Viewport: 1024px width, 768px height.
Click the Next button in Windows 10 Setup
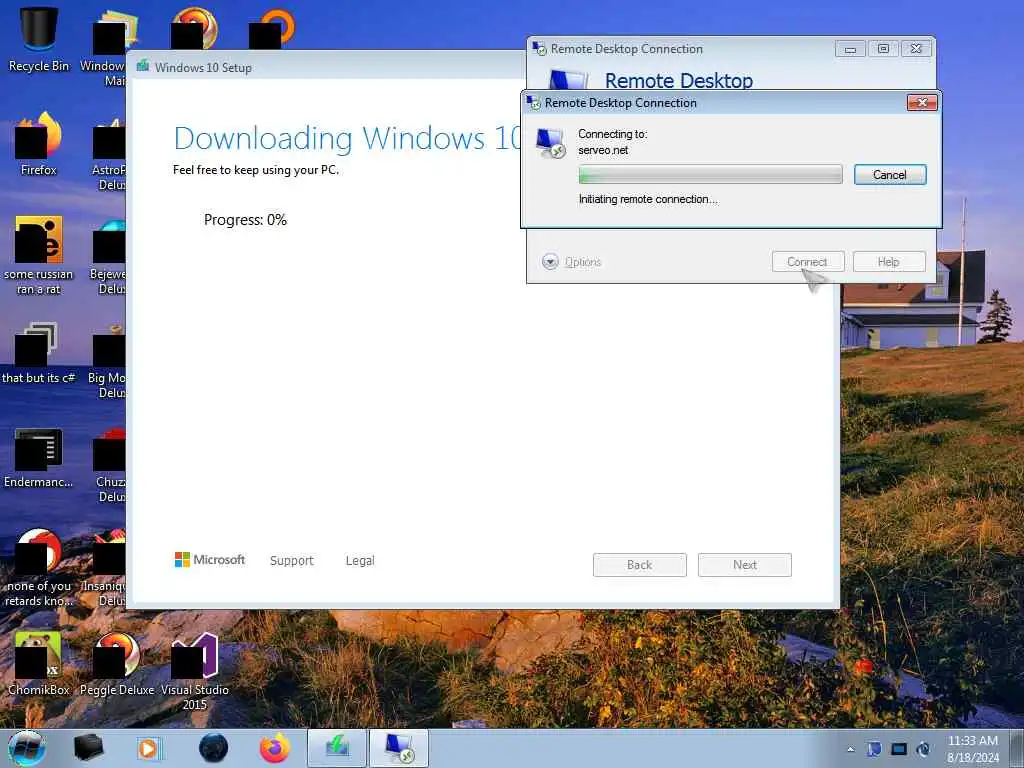pos(744,565)
